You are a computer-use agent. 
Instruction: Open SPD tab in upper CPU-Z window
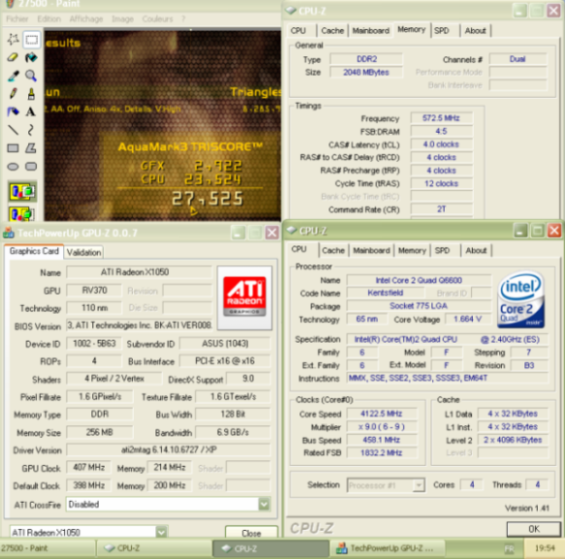[x=441, y=31]
